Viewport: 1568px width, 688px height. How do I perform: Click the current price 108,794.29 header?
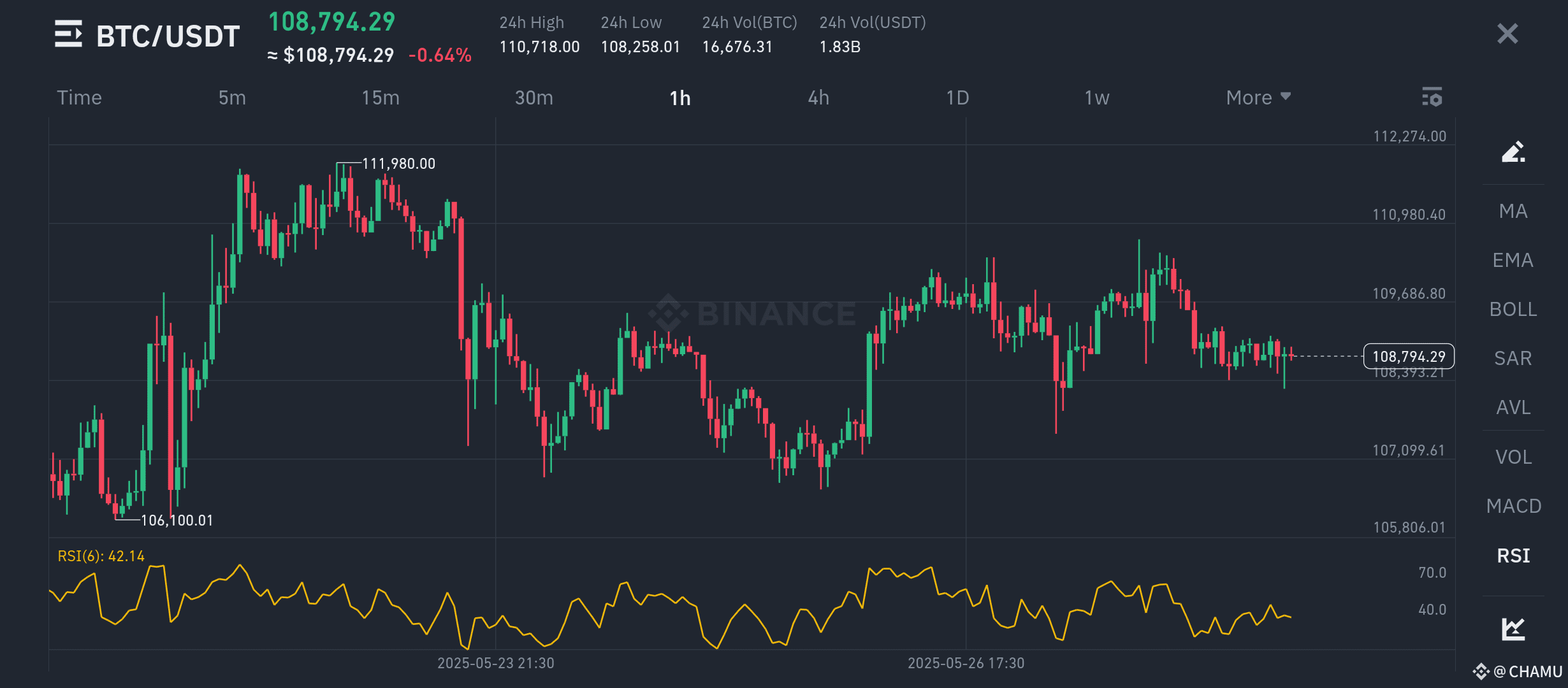(331, 22)
